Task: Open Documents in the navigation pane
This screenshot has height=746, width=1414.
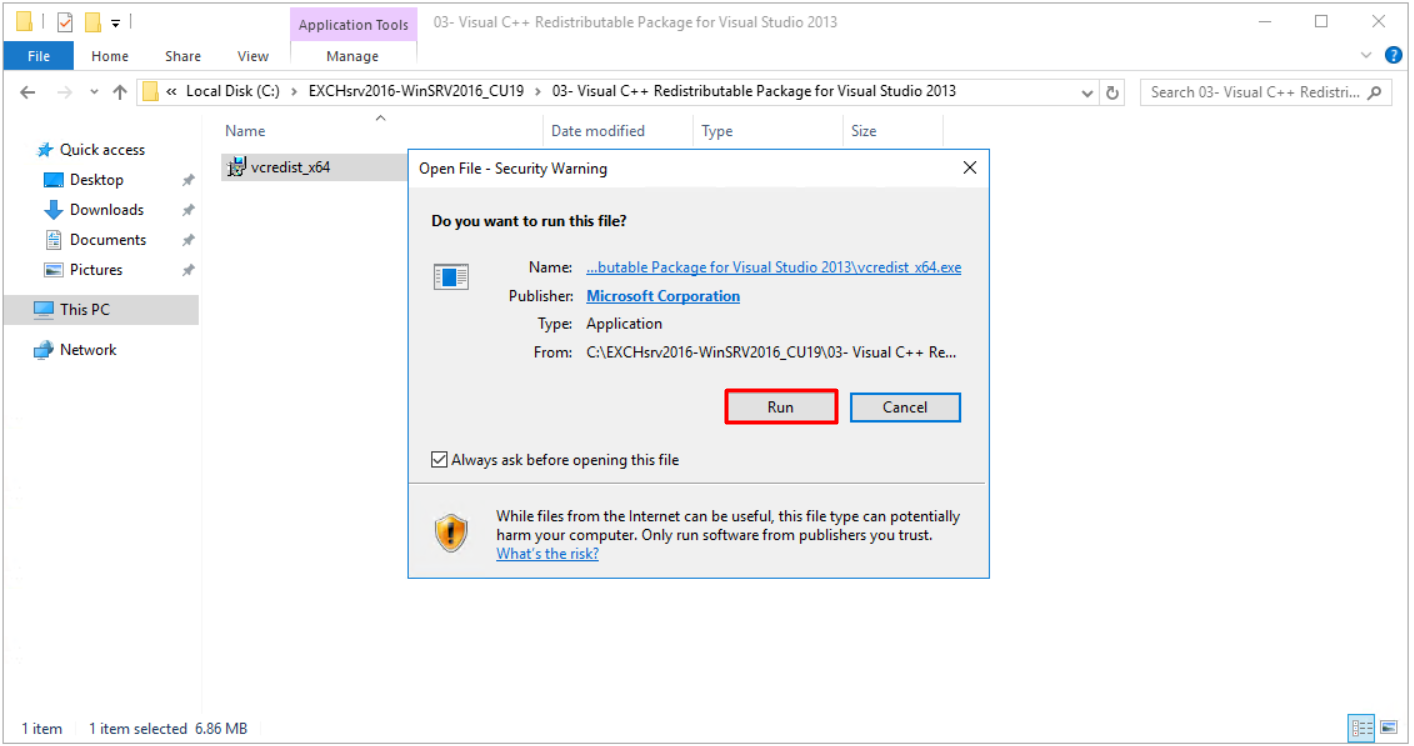Action: 108,239
